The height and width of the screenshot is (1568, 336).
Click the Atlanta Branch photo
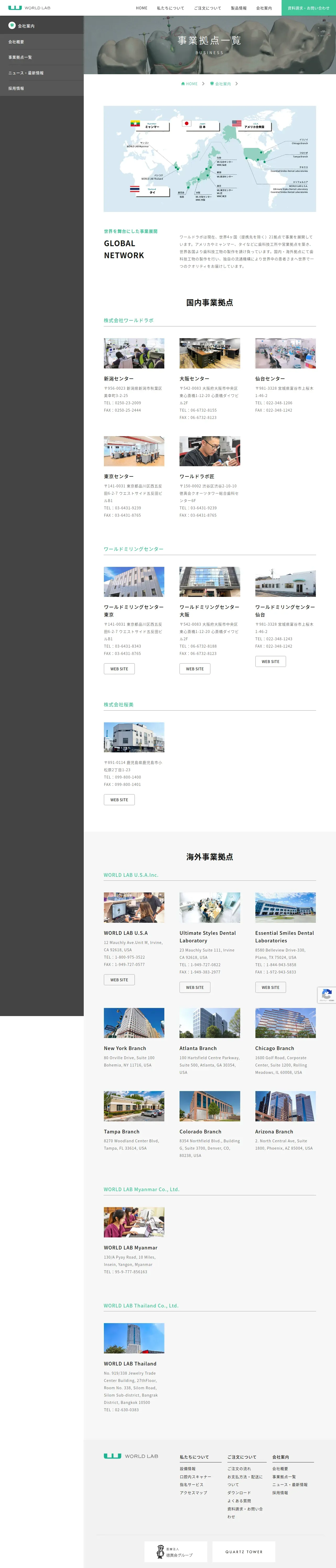210,1023
